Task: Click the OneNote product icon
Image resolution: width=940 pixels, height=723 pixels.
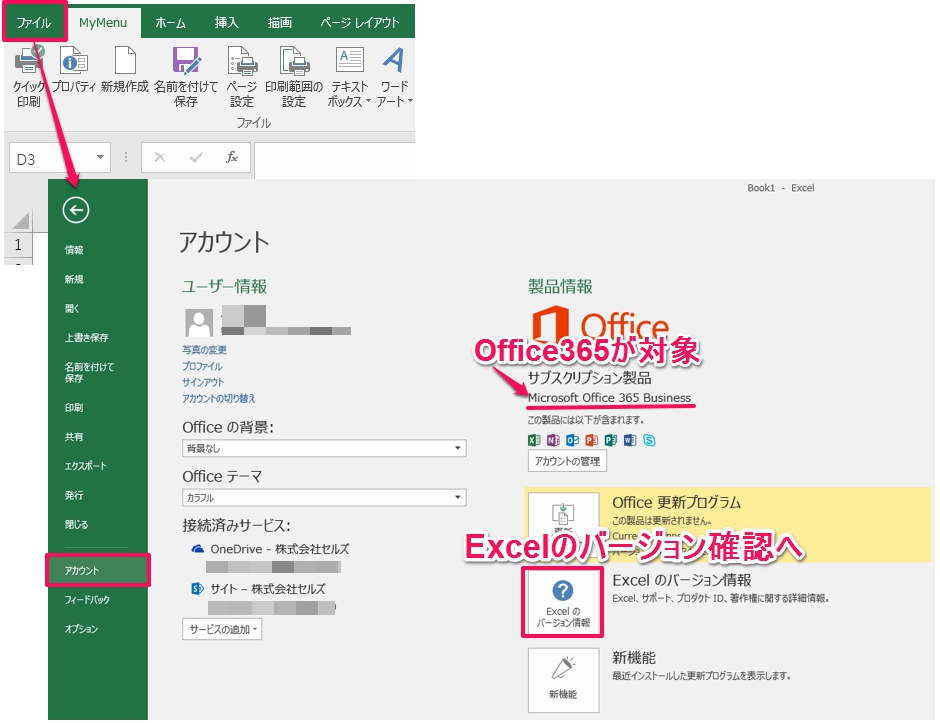Action: click(553, 441)
